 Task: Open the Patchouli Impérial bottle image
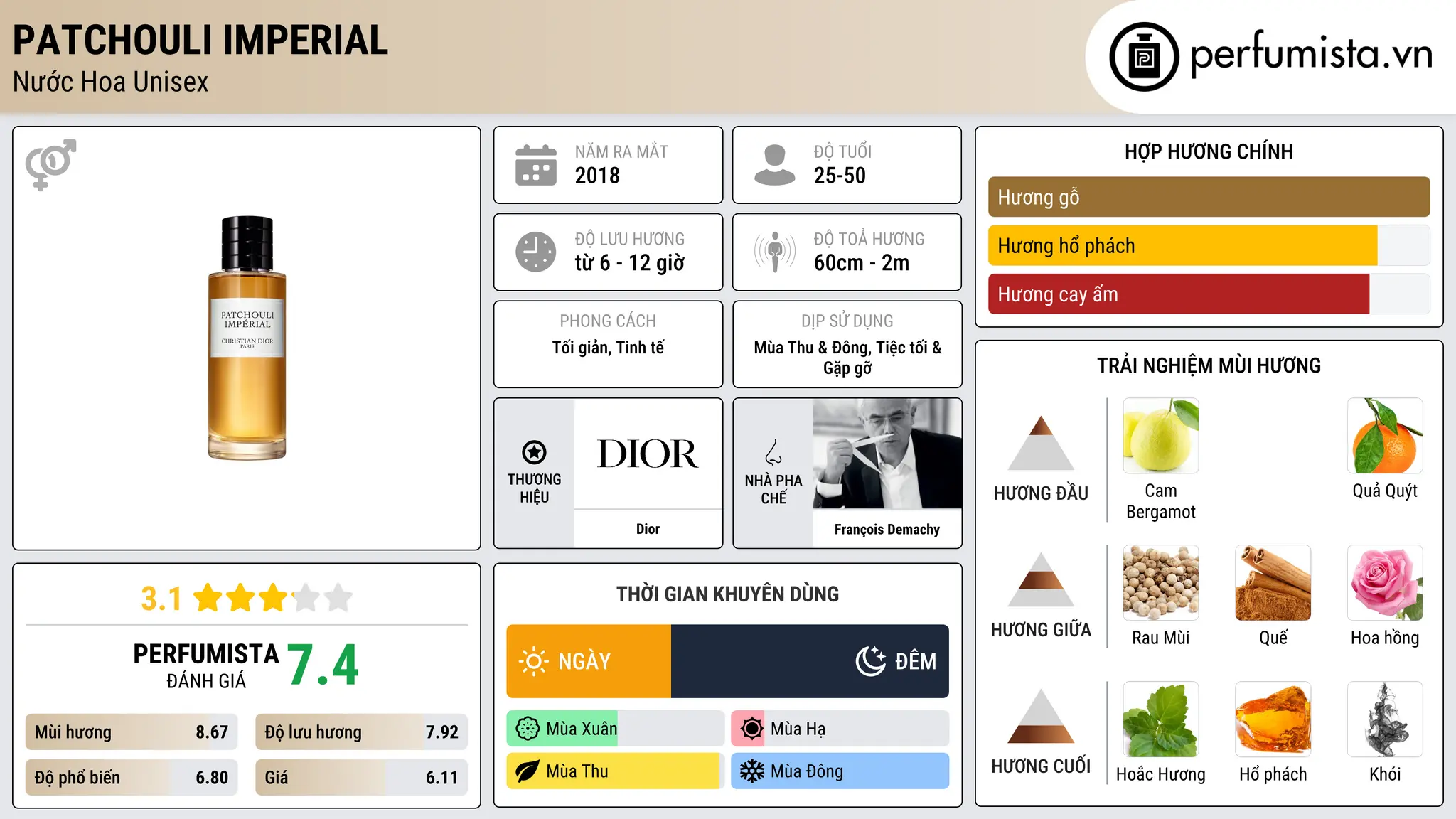[247, 338]
